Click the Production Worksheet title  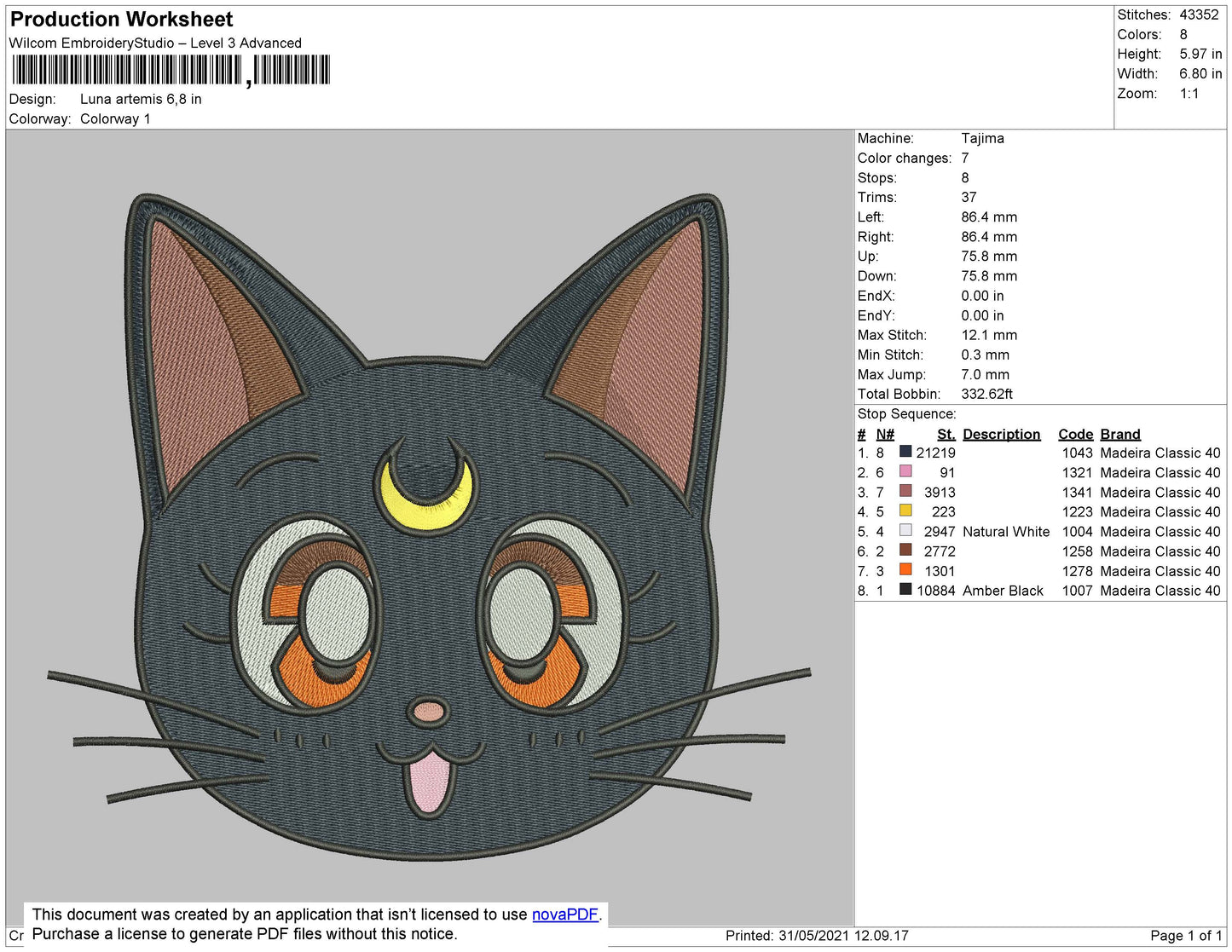pyautogui.click(x=121, y=19)
